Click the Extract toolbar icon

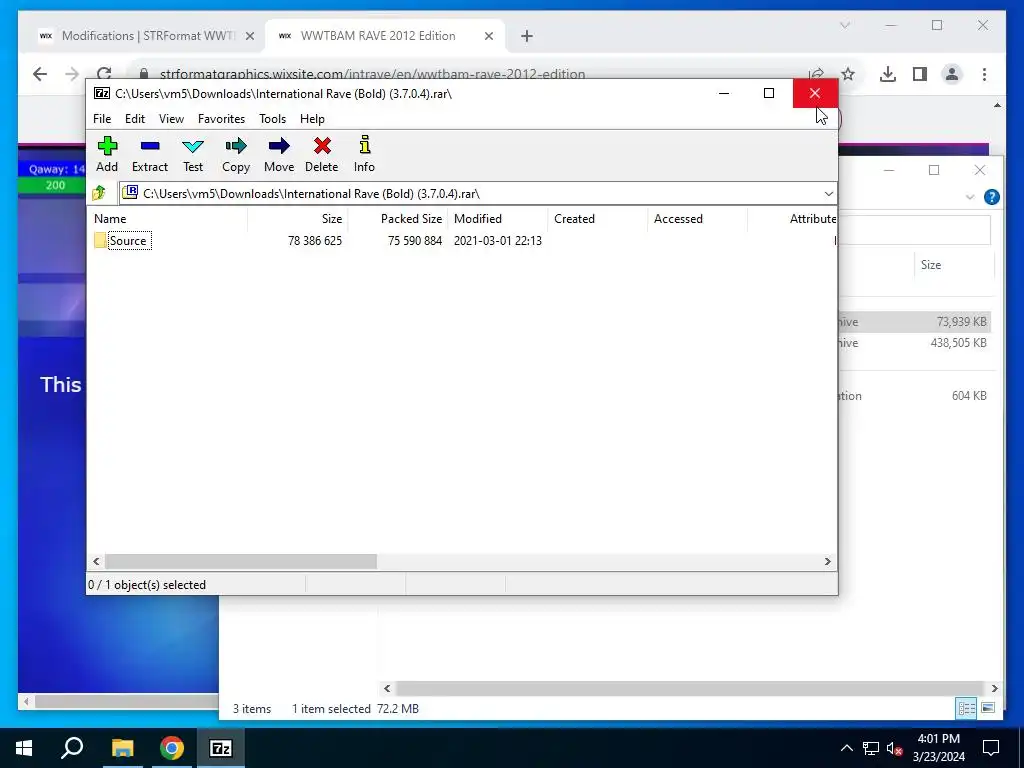tap(150, 155)
